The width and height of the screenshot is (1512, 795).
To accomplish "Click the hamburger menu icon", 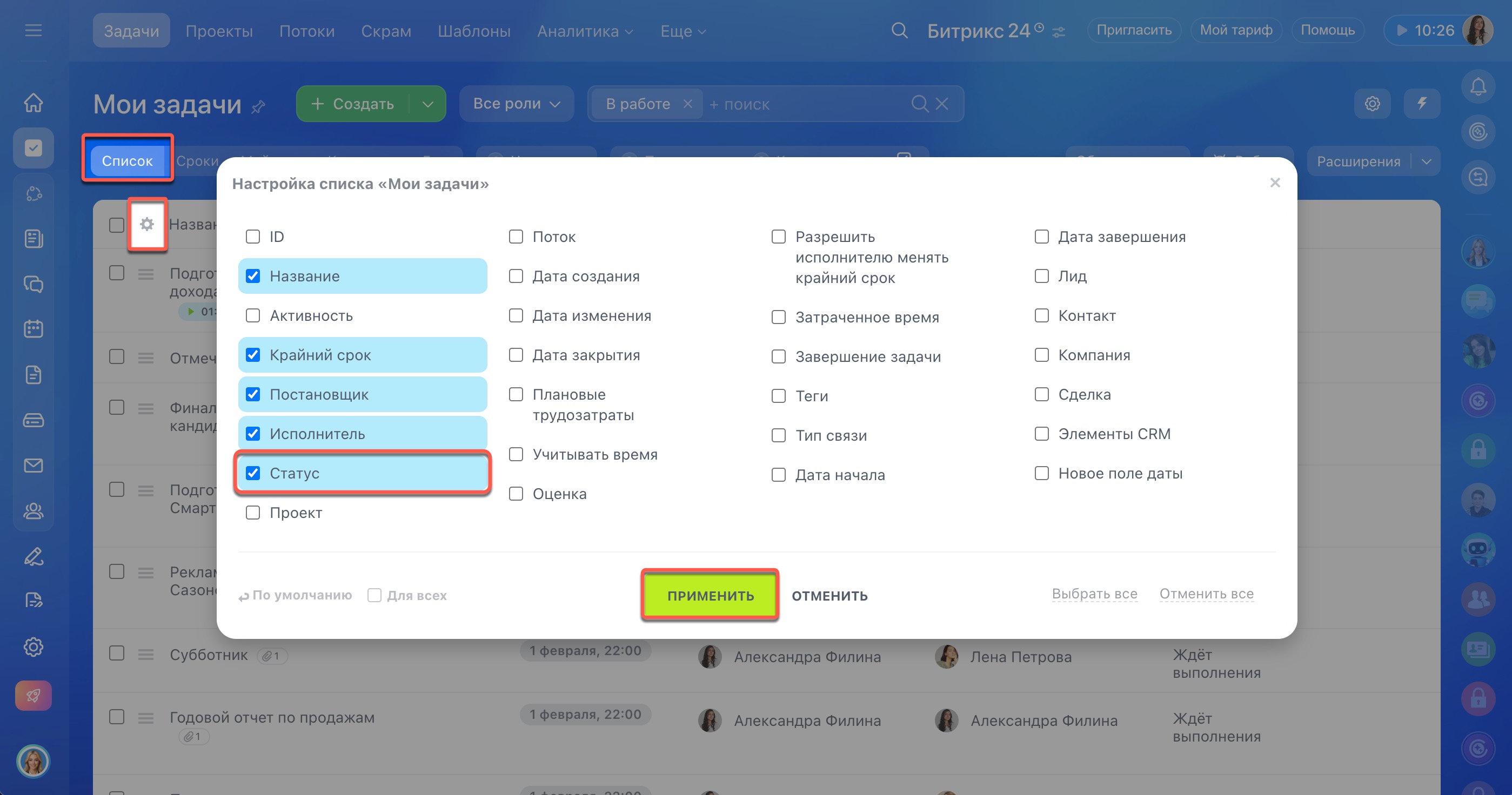I will coord(34,30).
